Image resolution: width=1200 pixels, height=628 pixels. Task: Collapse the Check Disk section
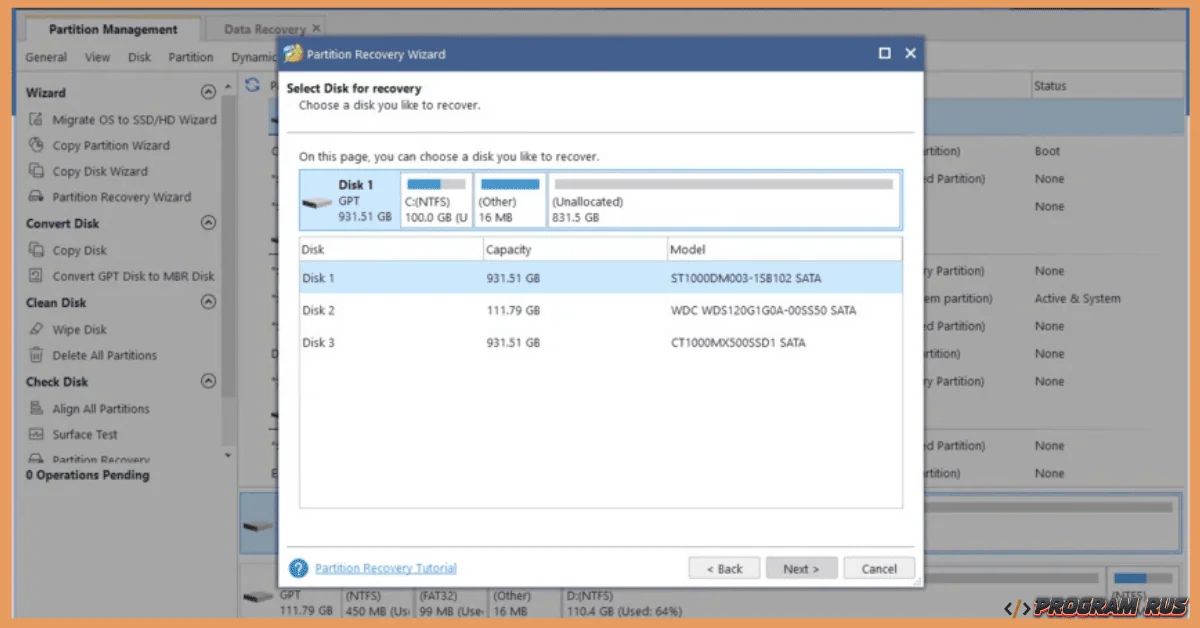pyautogui.click(x=208, y=381)
